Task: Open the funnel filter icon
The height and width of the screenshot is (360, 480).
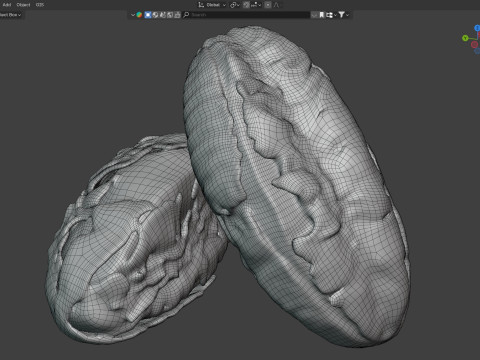Action: click(x=342, y=15)
